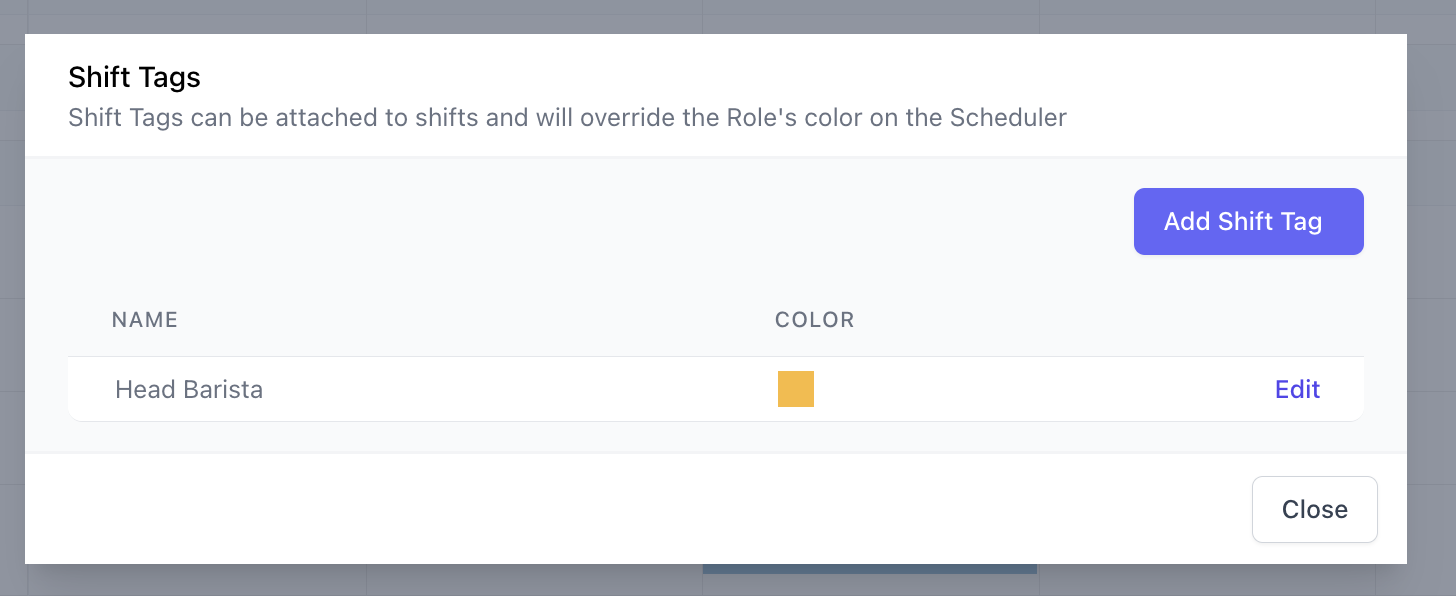The image size is (1456, 596).
Task: Click the gray panel area below the tag row
Action: [x=700, y=437]
